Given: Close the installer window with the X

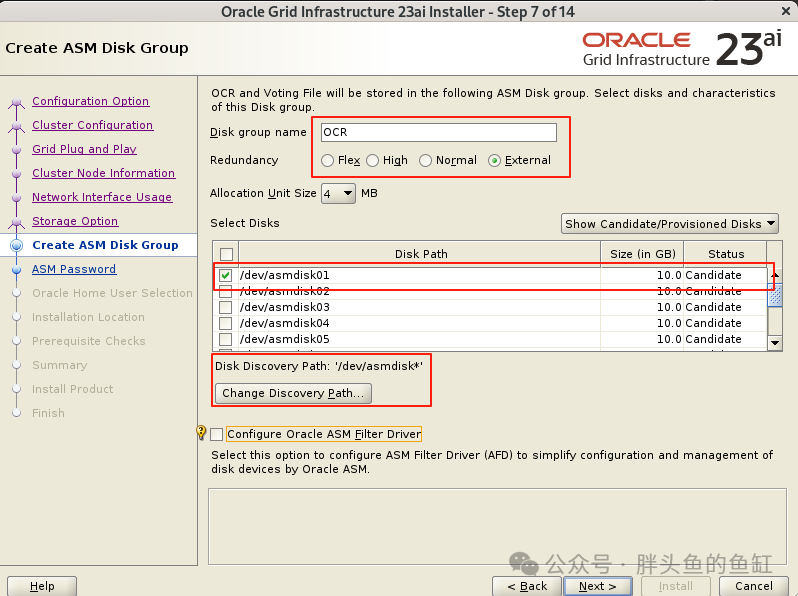Looking at the screenshot, I should point(786,11).
